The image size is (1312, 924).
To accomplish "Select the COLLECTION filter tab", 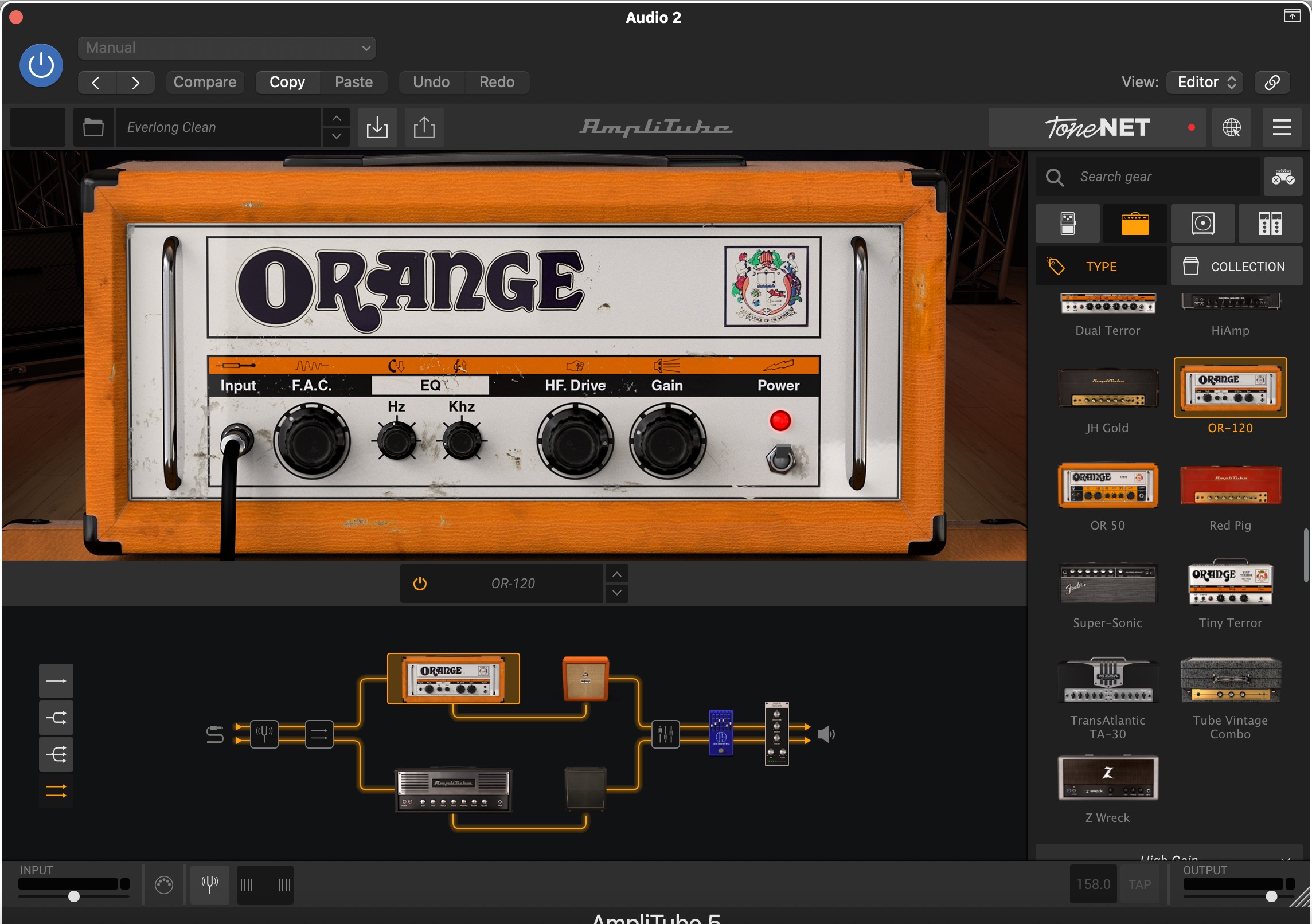I will click(x=1237, y=267).
